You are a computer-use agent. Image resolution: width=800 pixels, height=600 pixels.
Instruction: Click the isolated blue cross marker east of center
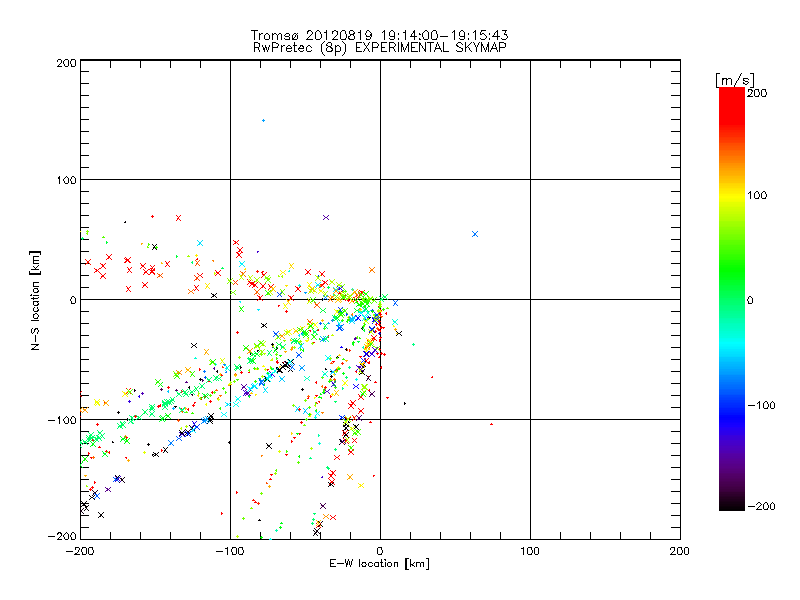coord(475,234)
